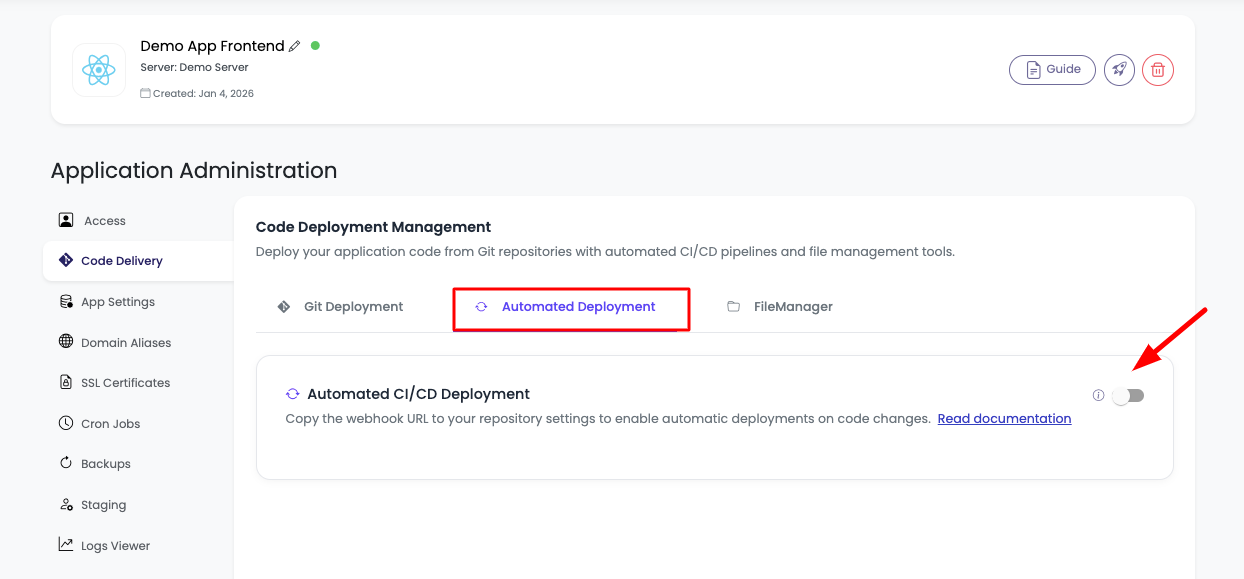Click the Guide button
1244x579 pixels.
click(x=1052, y=69)
